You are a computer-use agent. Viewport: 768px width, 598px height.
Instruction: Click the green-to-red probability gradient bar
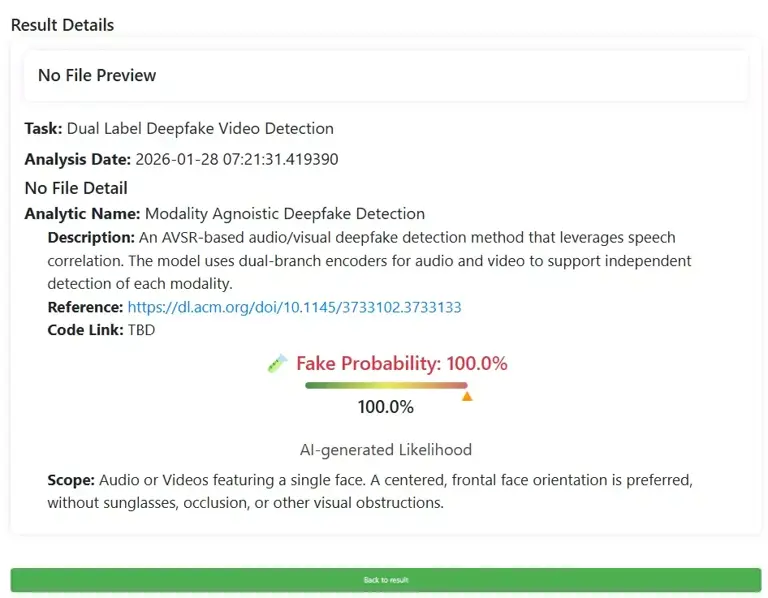pyautogui.click(x=386, y=385)
